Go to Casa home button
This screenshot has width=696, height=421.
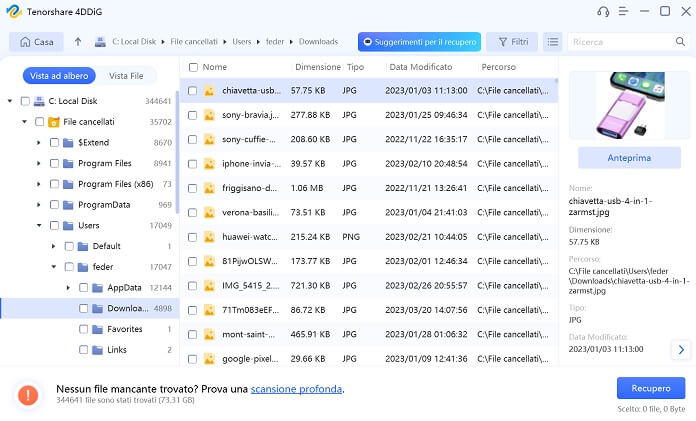coord(36,42)
